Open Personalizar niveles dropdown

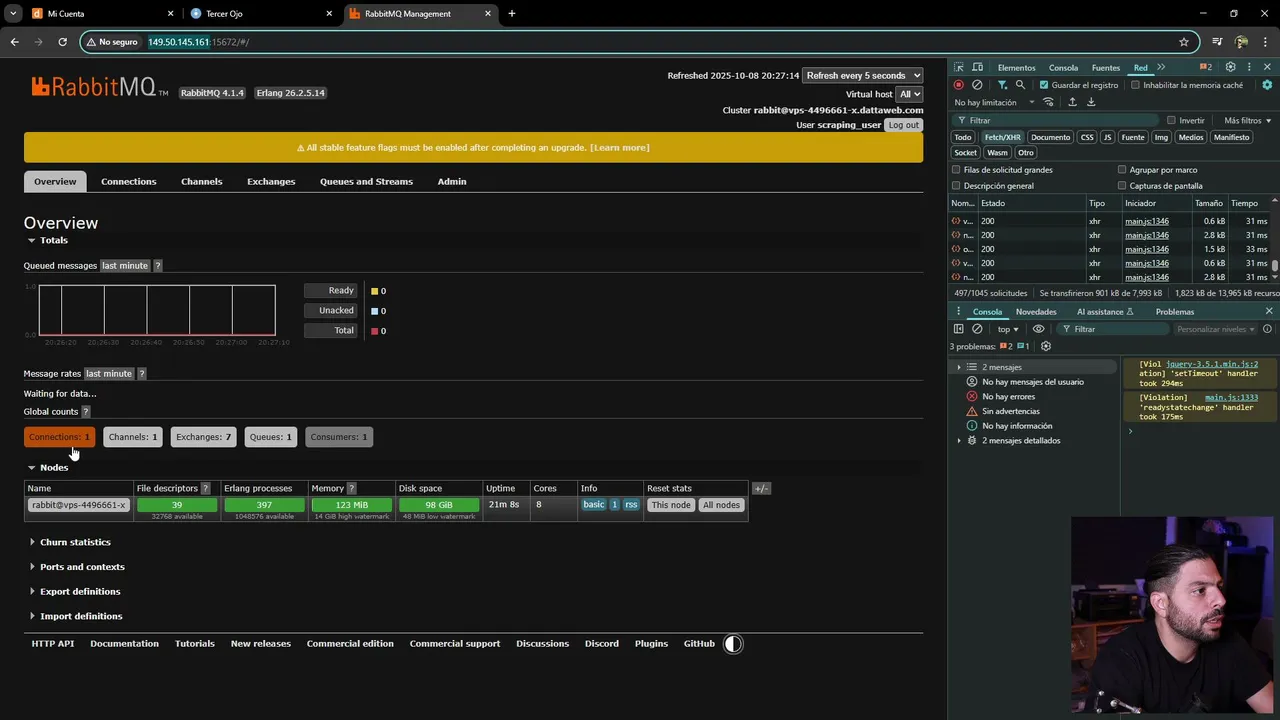(1216, 329)
